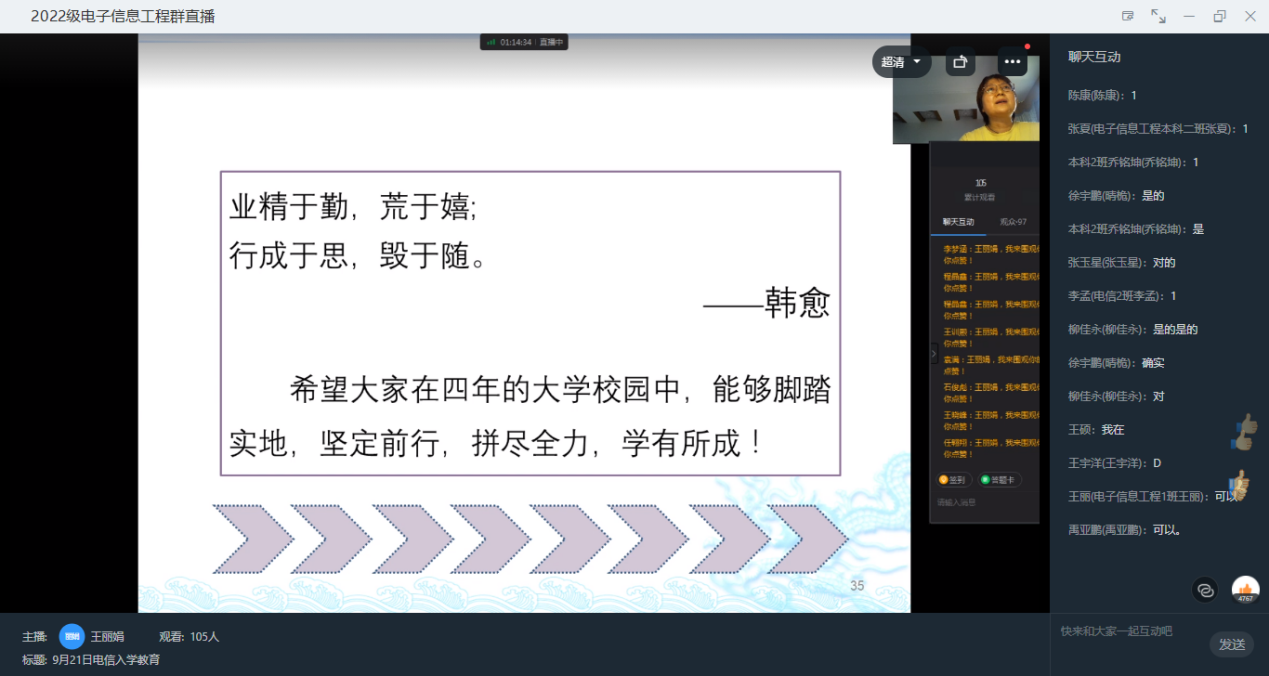Restore the window using title bar button

tap(1219, 16)
